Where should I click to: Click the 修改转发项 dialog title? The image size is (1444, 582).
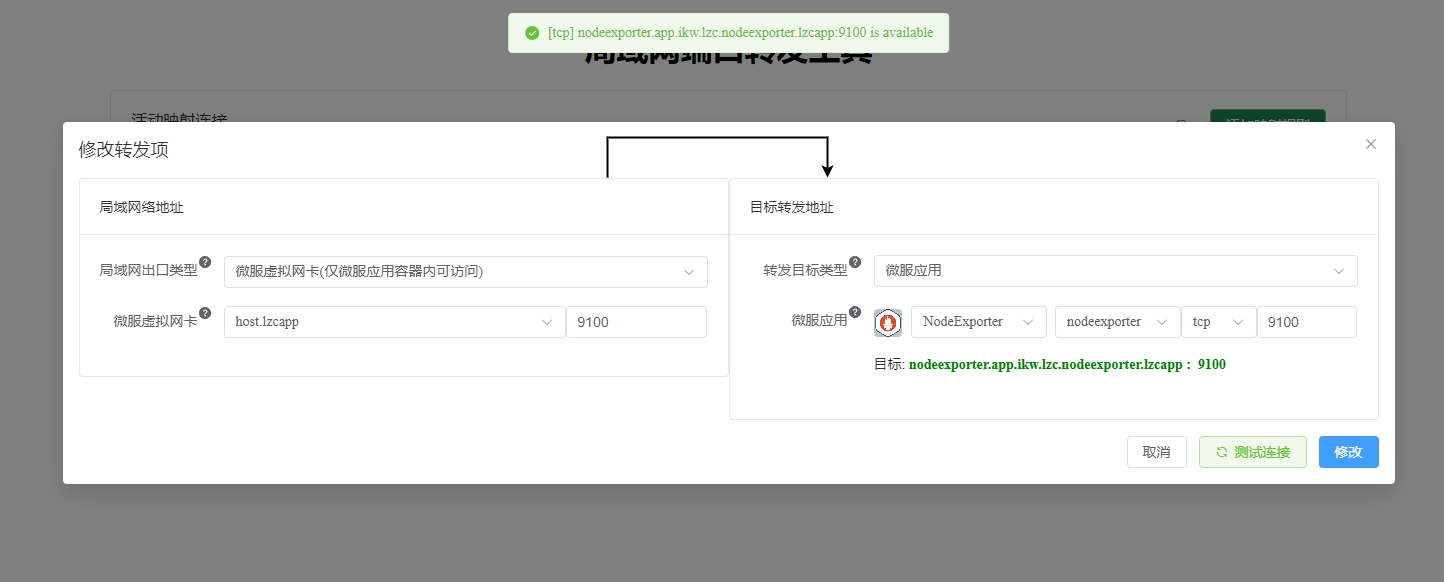(124, 150)
